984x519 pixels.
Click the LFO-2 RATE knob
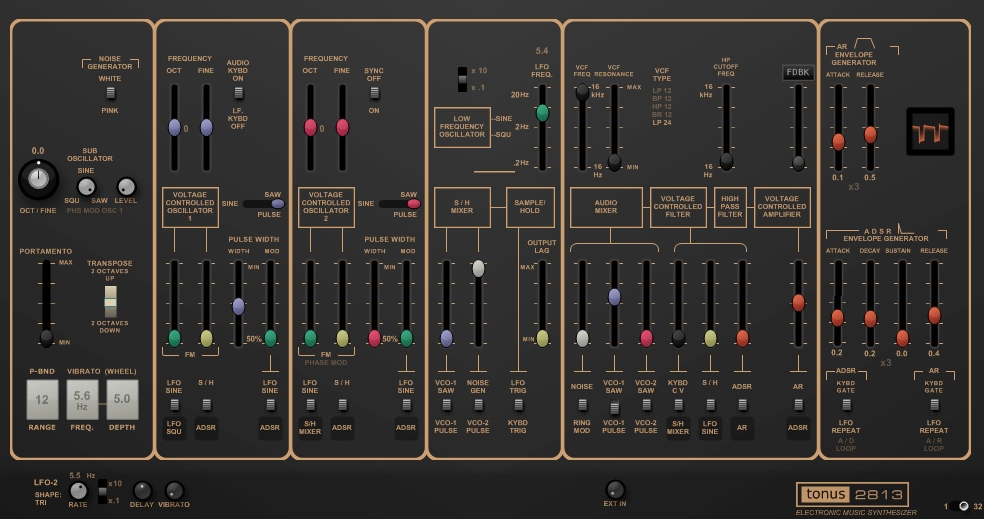[x=78, y=490]
